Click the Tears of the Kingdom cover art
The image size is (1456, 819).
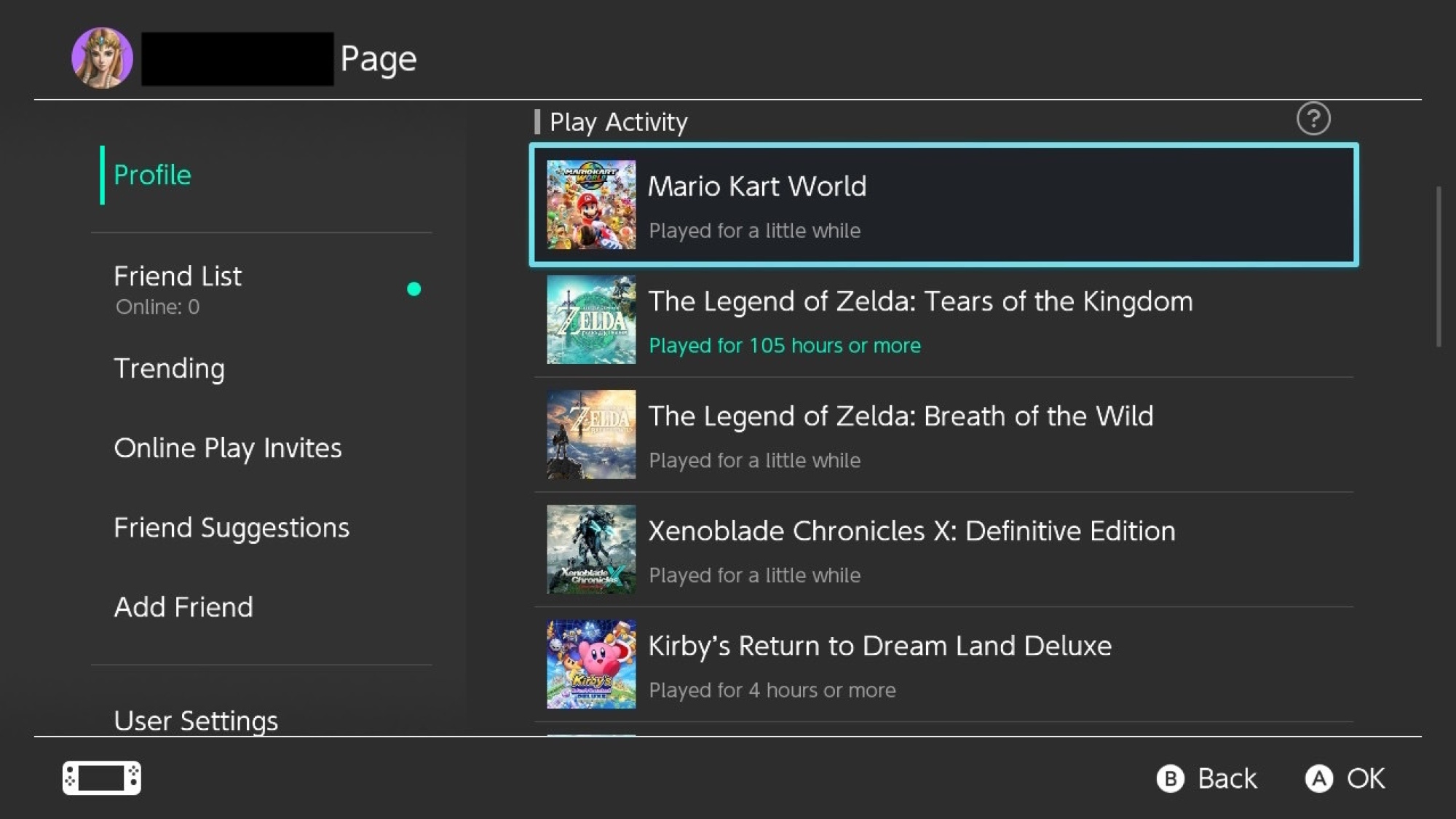(x=591, y=320)
